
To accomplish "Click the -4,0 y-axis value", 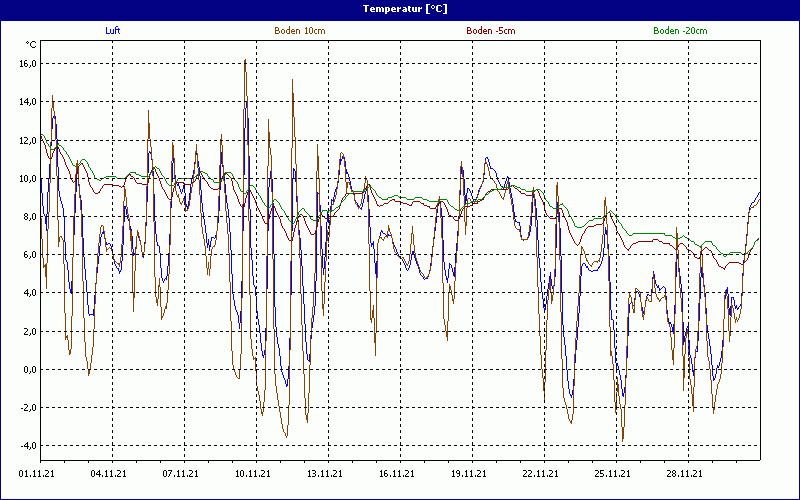I will (27, 446).
